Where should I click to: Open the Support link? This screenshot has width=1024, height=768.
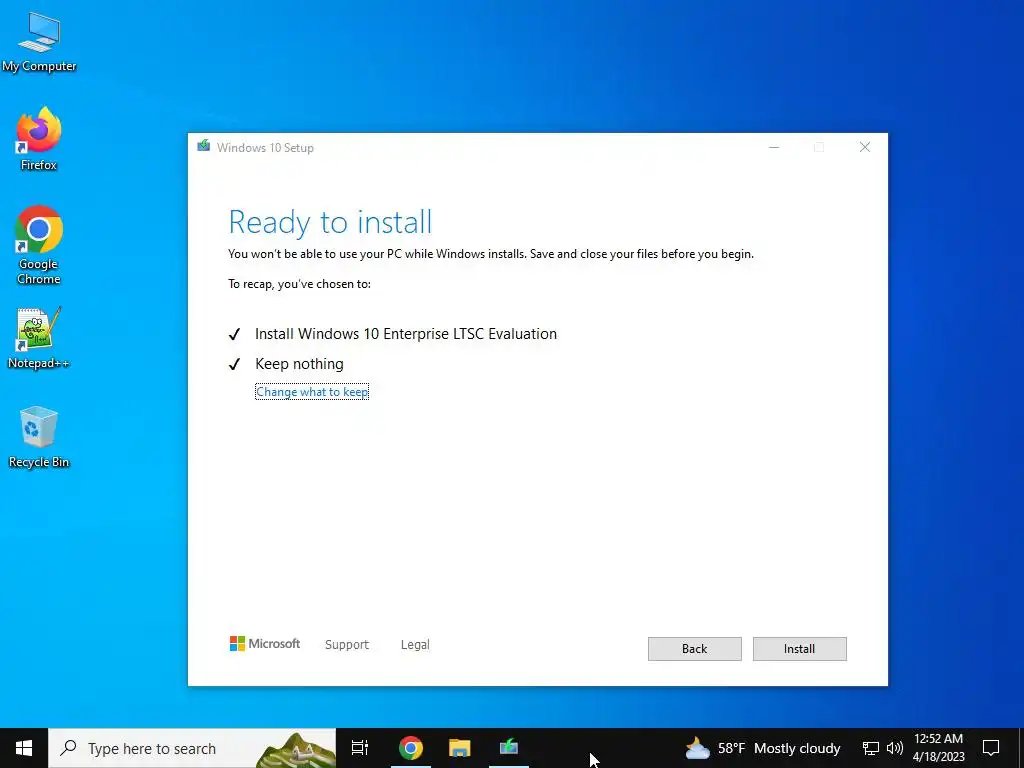(x=347, y=645)
